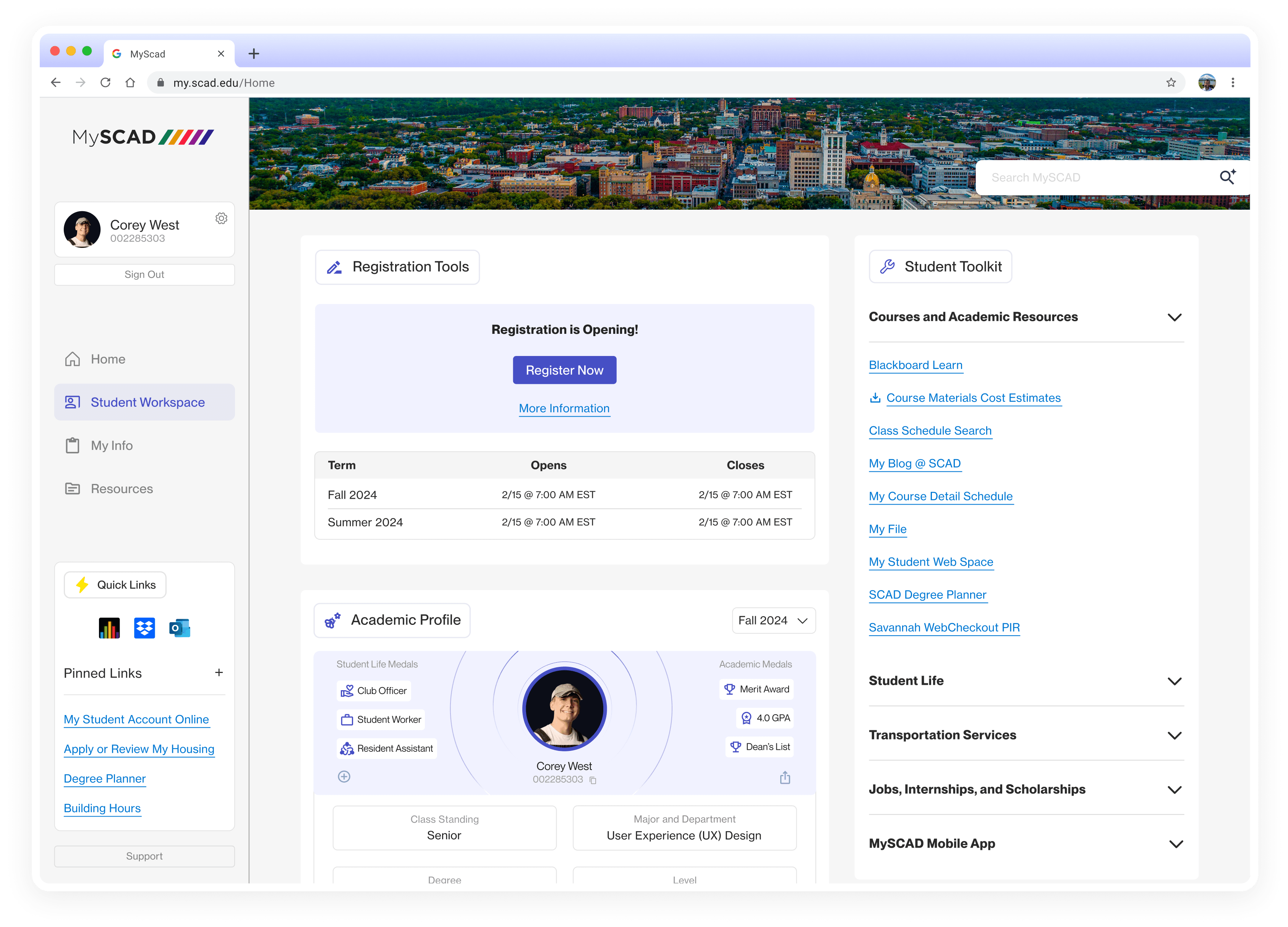Viewport: 1288px width, 927px height.
Task: Open the Blackboard Learn link
Action: 915,365
